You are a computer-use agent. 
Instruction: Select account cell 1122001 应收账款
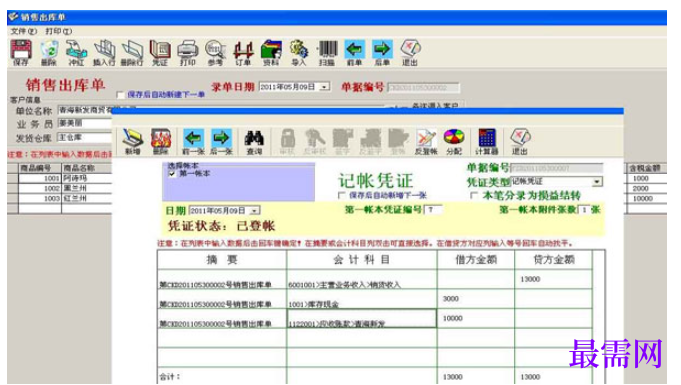[x=362, y=319]
